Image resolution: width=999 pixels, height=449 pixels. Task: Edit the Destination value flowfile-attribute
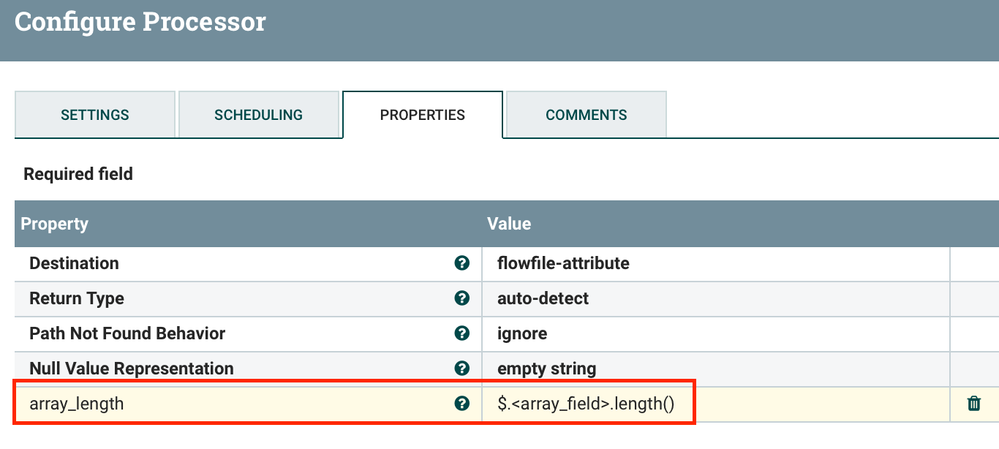pyautogui.click(x=563, y=263)
